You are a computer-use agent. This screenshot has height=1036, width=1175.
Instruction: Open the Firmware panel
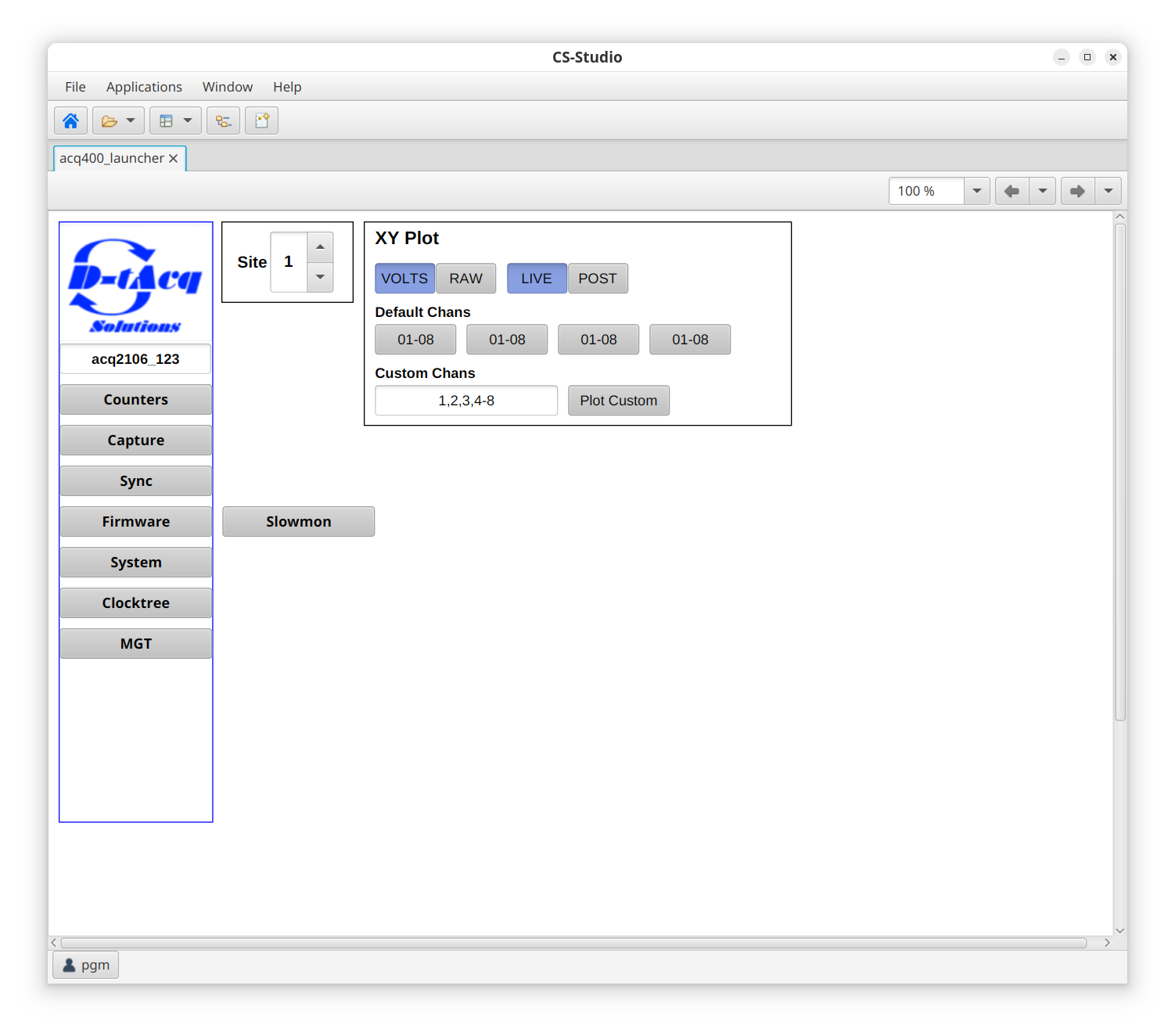(x=136, y=522)
